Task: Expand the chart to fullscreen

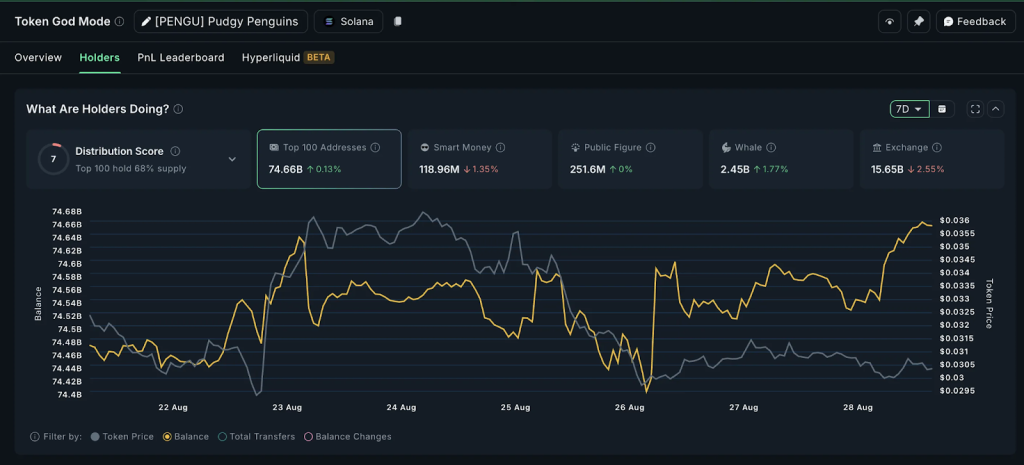Action: point(975,109)
